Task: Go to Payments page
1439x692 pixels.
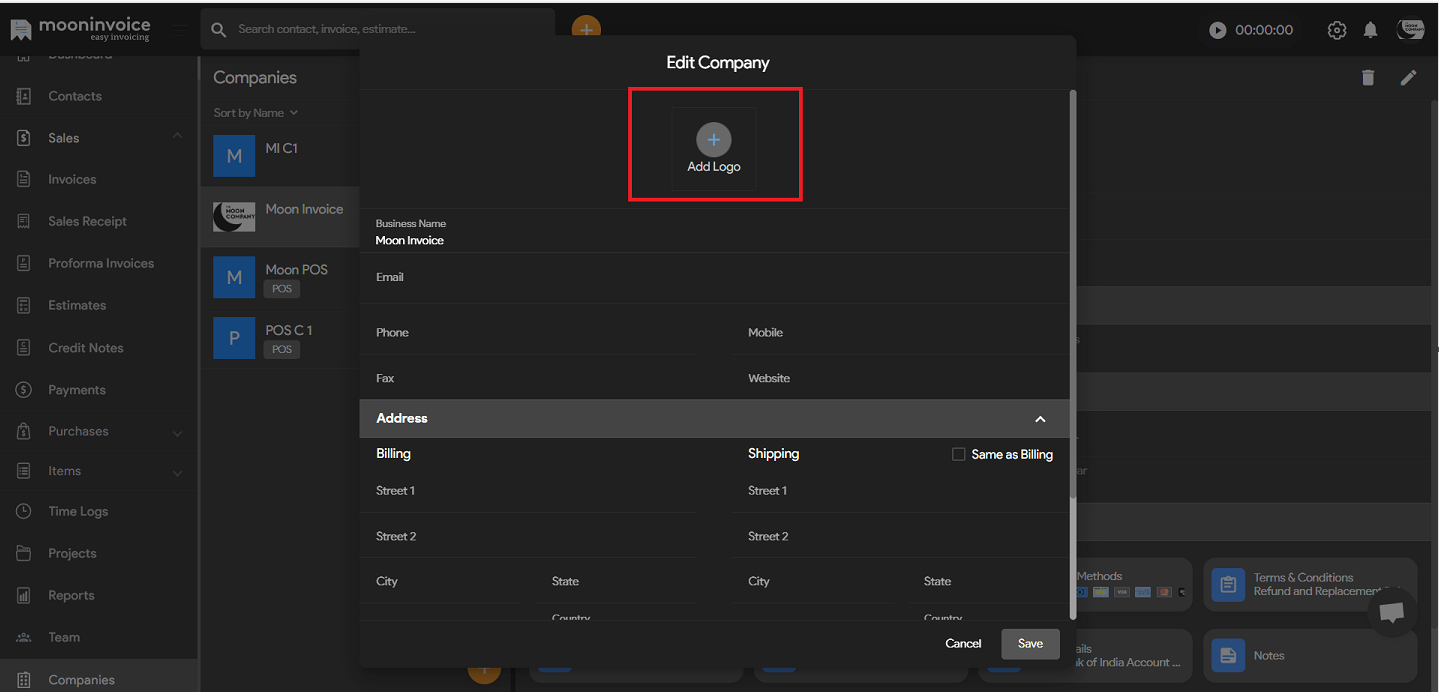Action: (77, 390)
